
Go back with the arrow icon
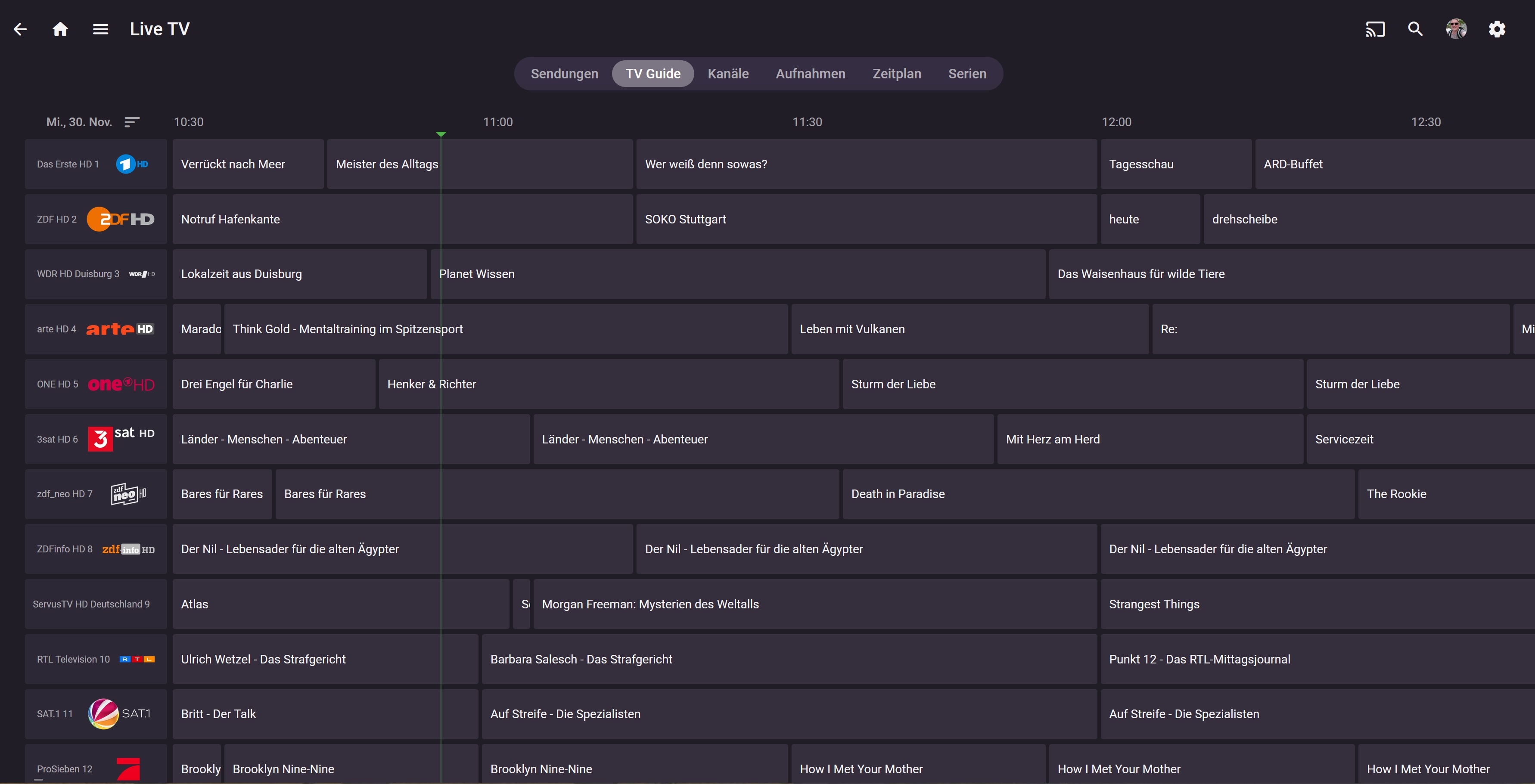tap(20, 29)
